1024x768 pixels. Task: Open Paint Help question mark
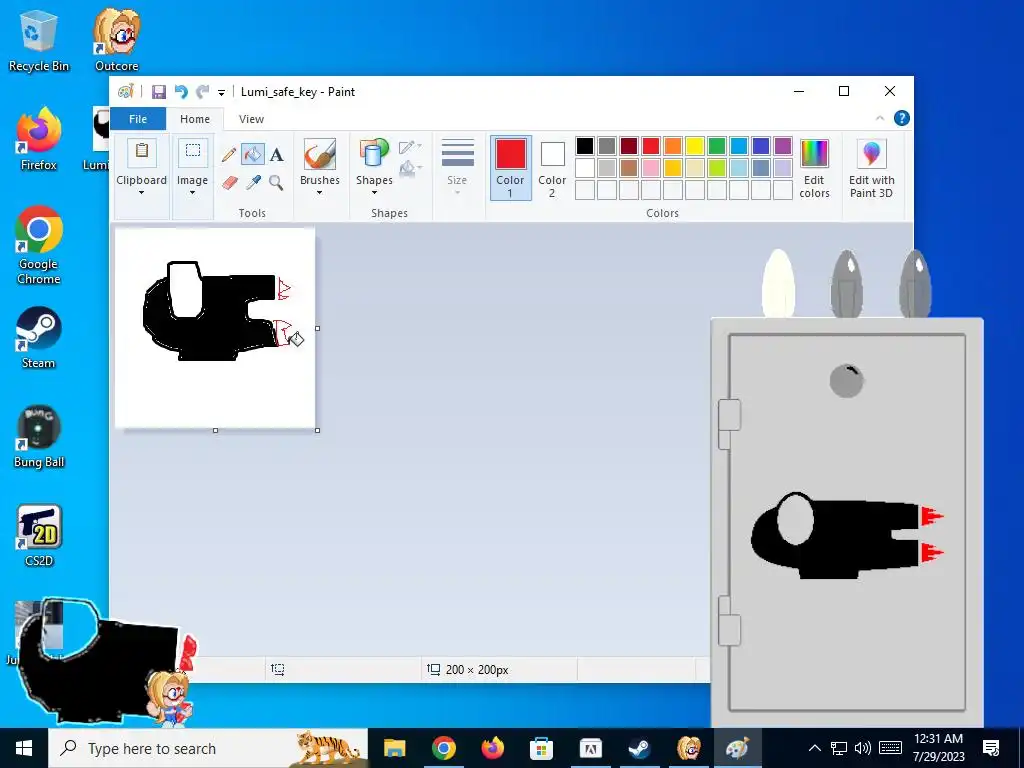click(x=902, y=118)
